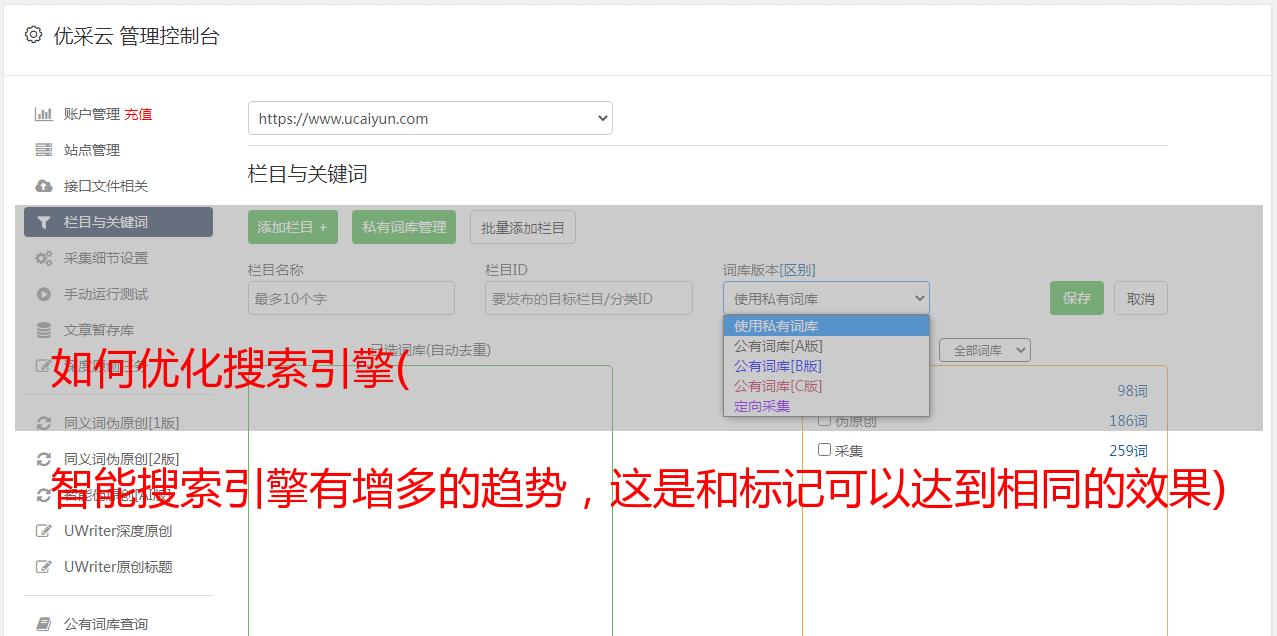Go to 接口文件相关 in the sidebar
Viewport: 1277px width, 636px height.
(x=106, y=186)
